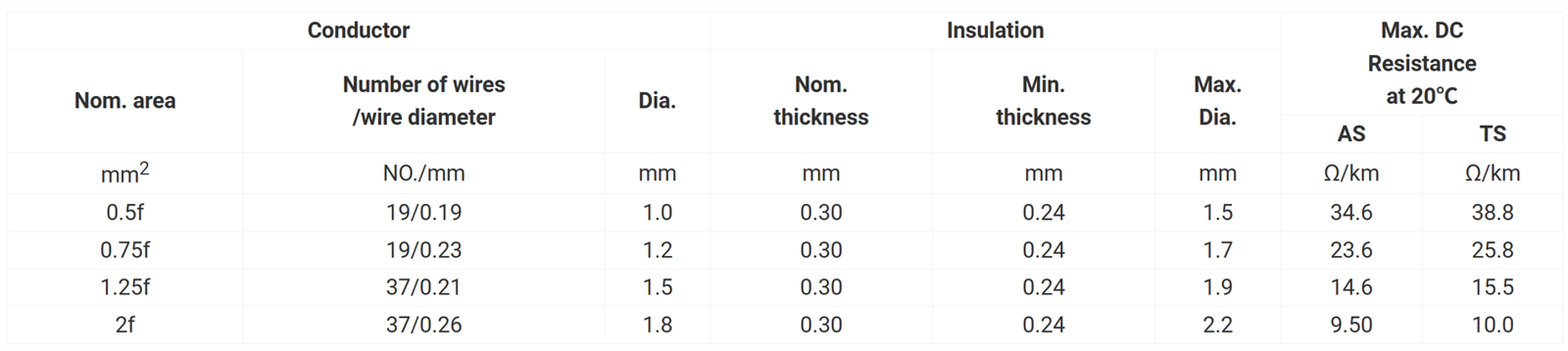Click the 37/0.26 wire diameter cell
Image resolution: width=1568 pixels, height=351 pixels.
click(424, 325)
